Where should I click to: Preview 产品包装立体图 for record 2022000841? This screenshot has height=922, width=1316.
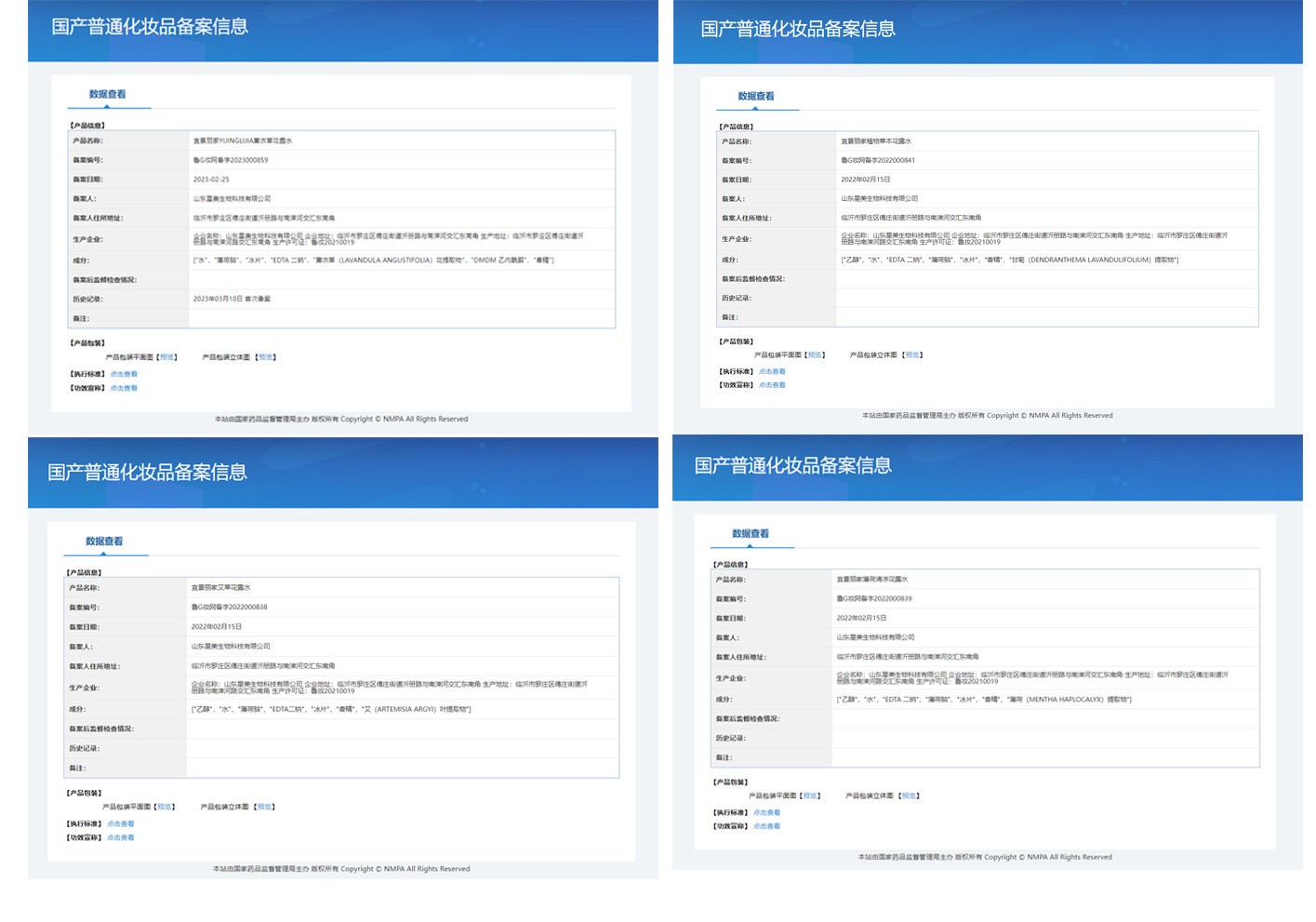[913, 354]
